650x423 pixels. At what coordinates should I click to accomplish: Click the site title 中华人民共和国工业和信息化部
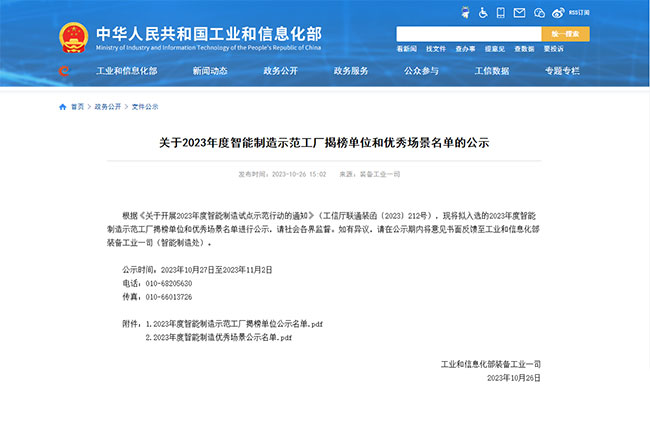[x=209, y=34]
